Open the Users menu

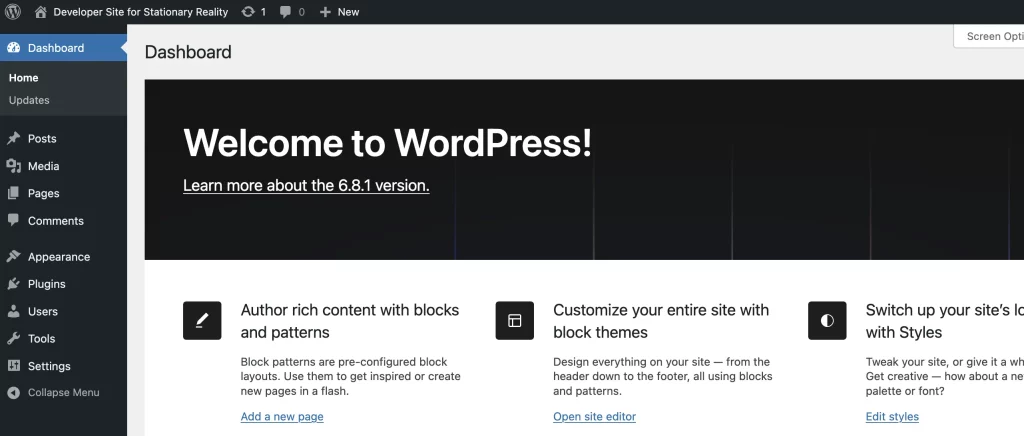pos(63,311)
